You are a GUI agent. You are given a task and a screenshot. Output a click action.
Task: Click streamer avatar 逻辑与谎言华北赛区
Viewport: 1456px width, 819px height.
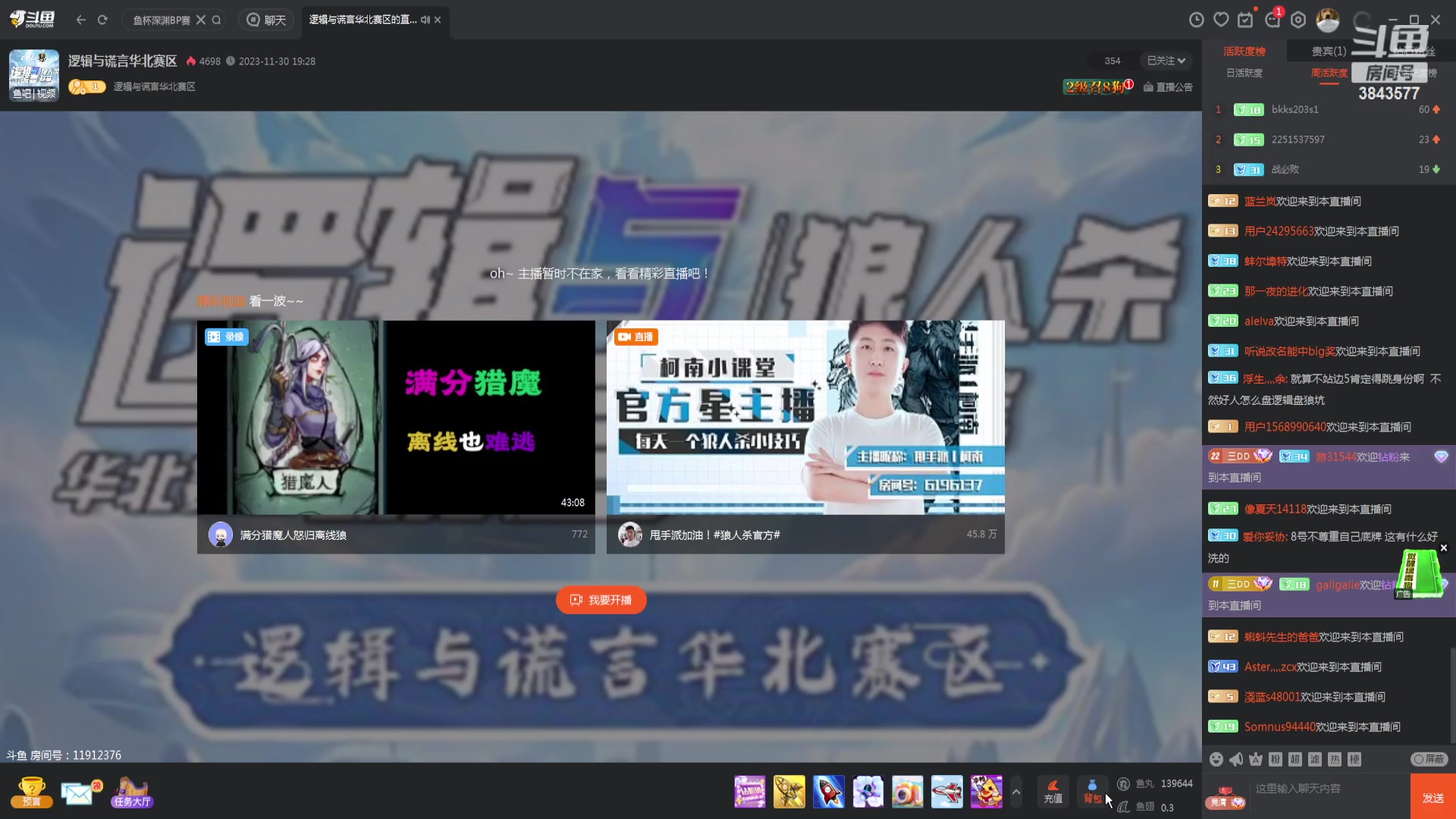pyautogui.click(x=33, y=74)
